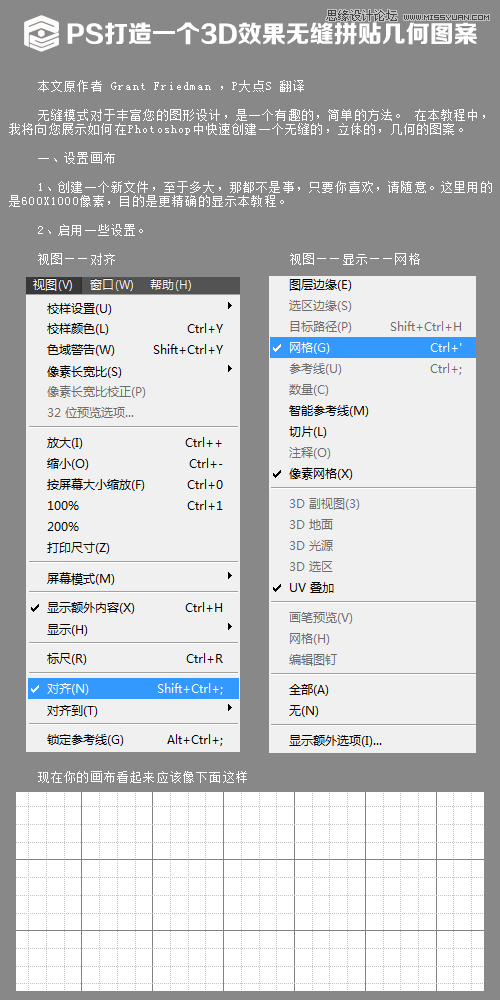The image size is (500, 1000).
Task: Click the caption 现在你的画布看起来应该像下面这样
Action: (x=142, y=777)
